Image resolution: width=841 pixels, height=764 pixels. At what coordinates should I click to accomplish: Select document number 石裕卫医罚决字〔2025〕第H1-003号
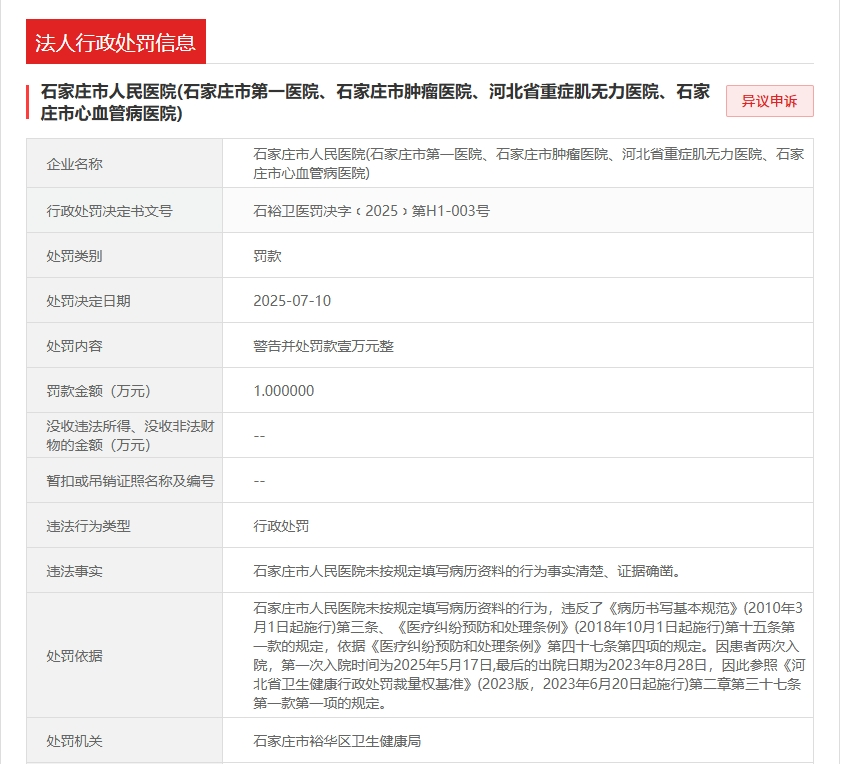pos(371,211)
